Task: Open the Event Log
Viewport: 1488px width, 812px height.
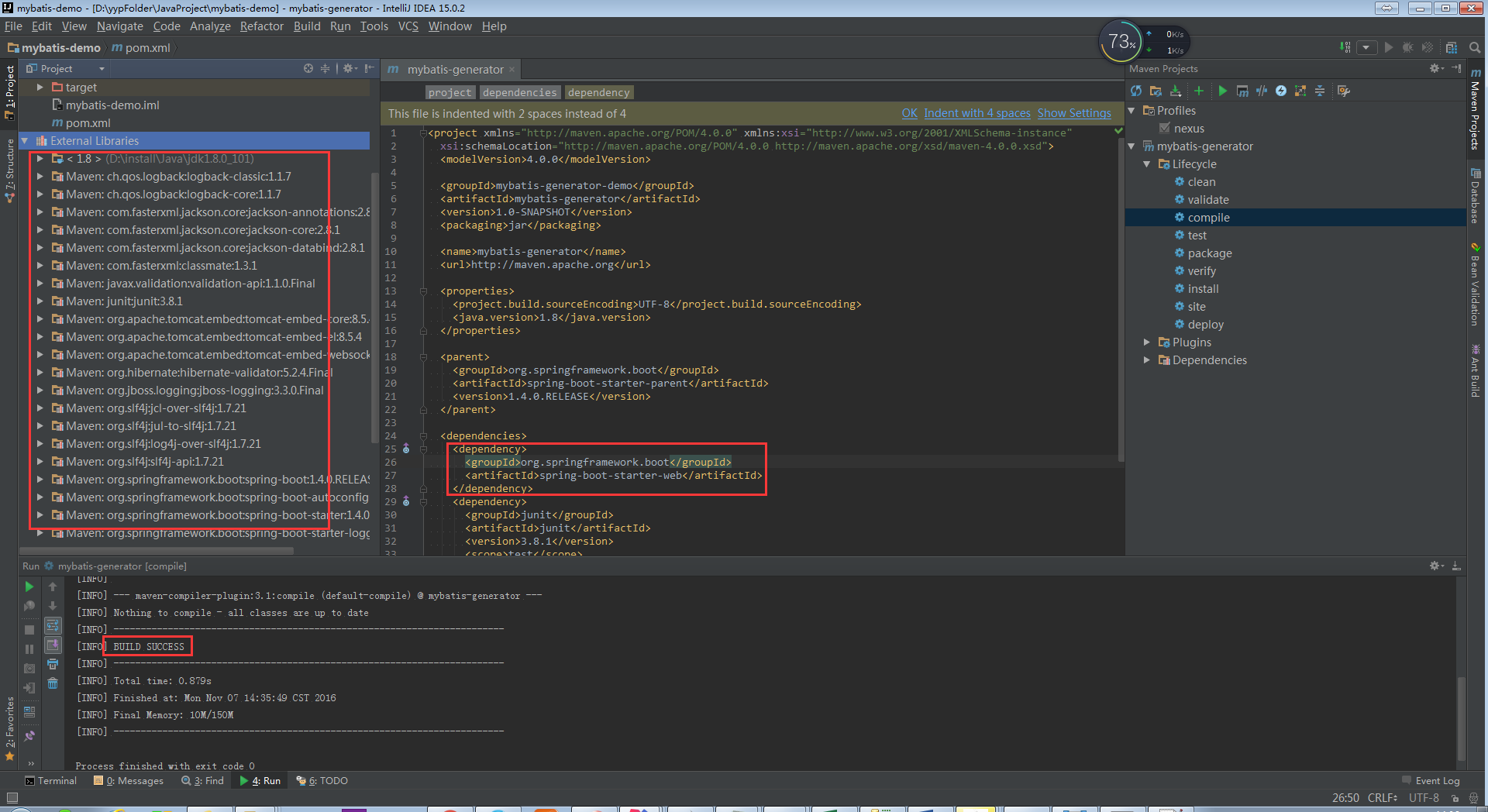Action: tap(1431, 781)
